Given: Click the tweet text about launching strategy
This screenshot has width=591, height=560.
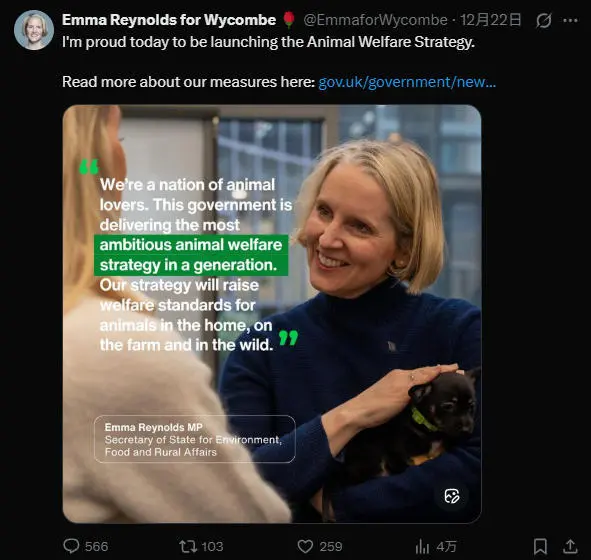Looking at the screenshot, I should (x=268, y=42).
